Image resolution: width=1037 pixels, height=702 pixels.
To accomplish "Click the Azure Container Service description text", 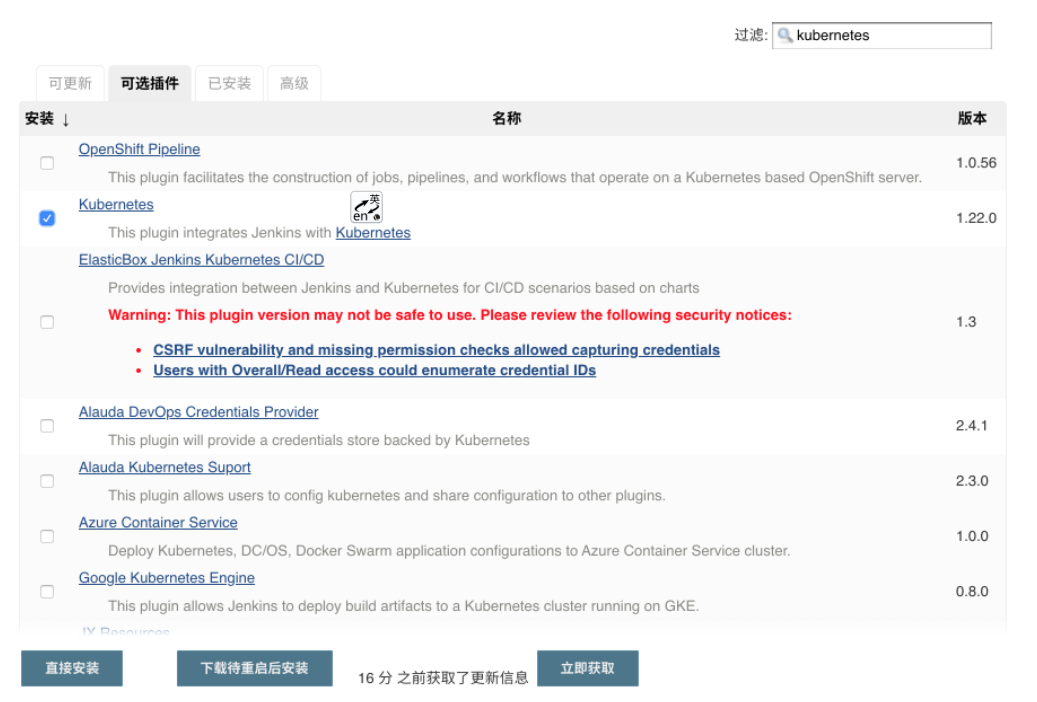I will pyautogui.click(x=449, y=550).
